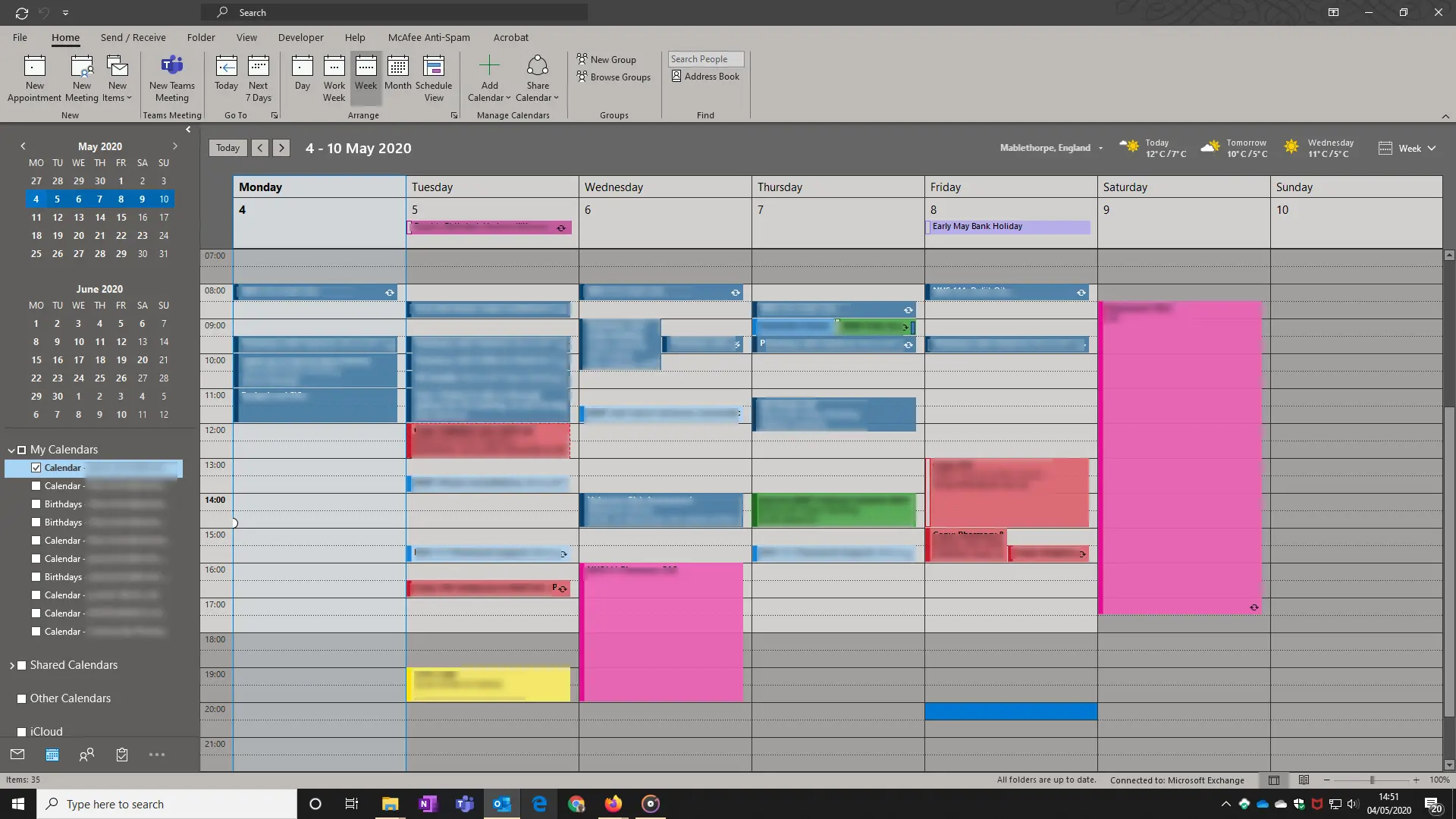Open the People navigation icon
Image resolution: width=1456 pixels, height=819 pixels.
coord(87,755)
